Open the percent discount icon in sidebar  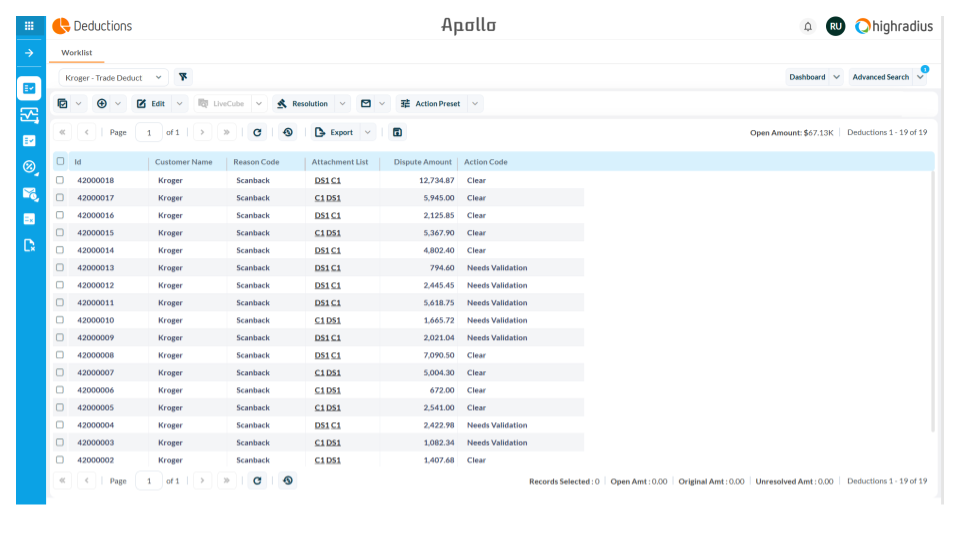coord(29,167)
